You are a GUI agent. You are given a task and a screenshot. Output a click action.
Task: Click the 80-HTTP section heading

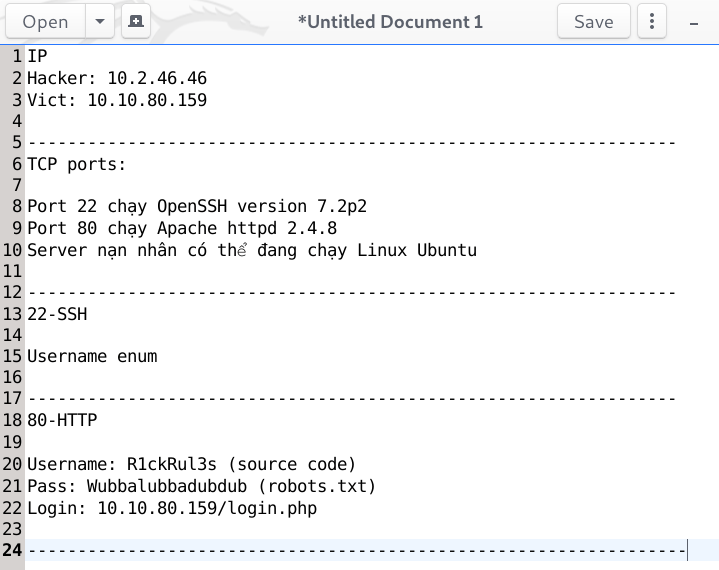[62, 421]
